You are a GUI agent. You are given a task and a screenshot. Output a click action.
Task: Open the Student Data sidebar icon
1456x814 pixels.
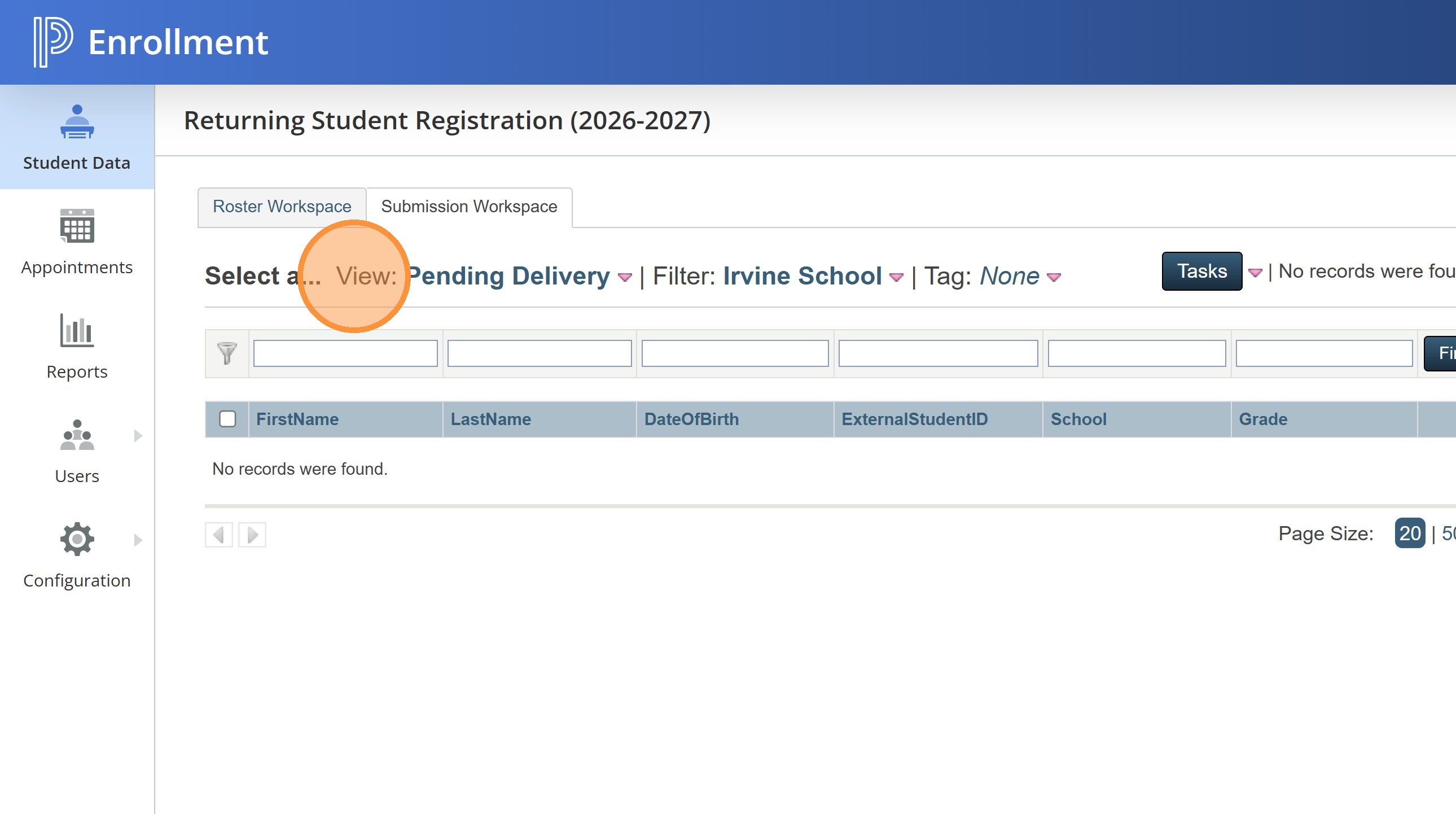[x=77, y=122]
